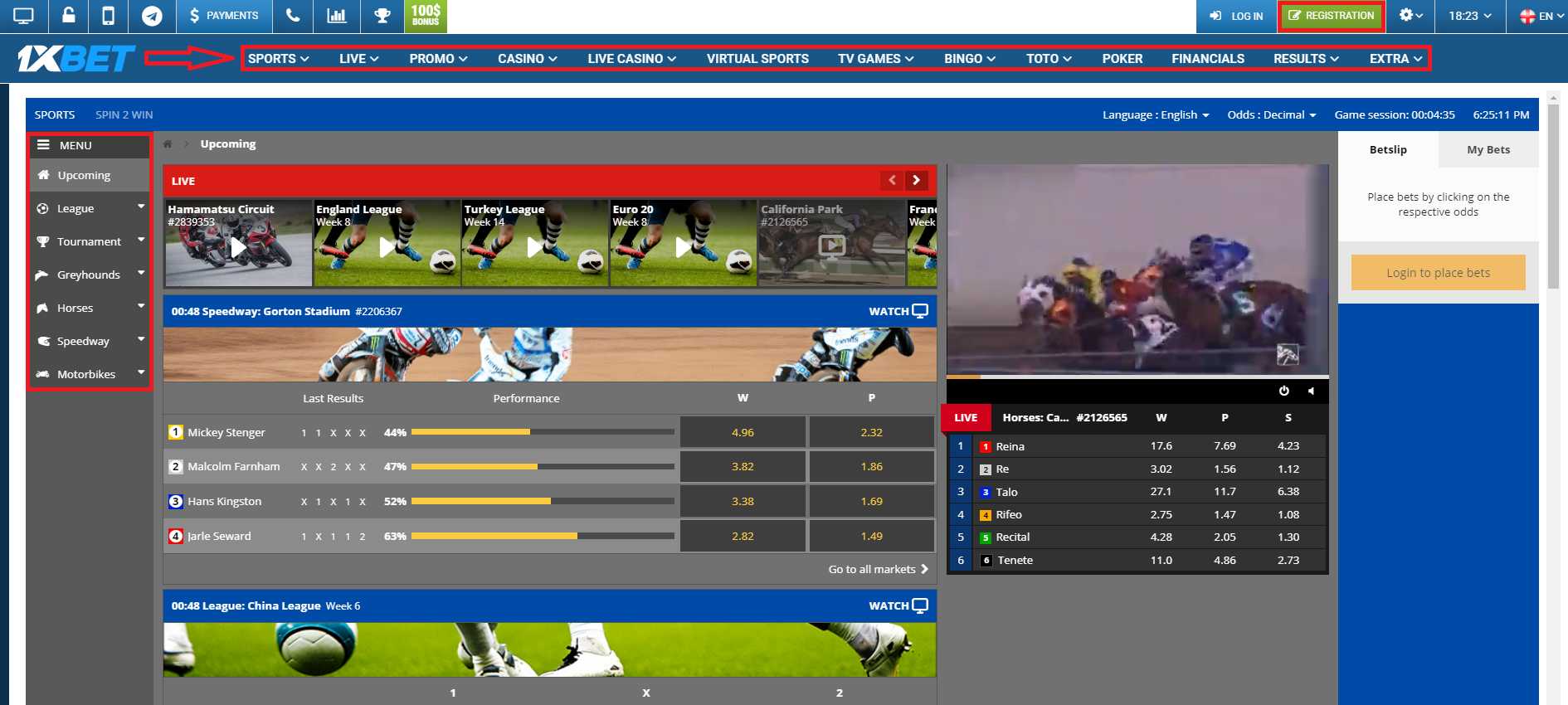Open the 18:23 time dropdown

(x=1470, y=16)
